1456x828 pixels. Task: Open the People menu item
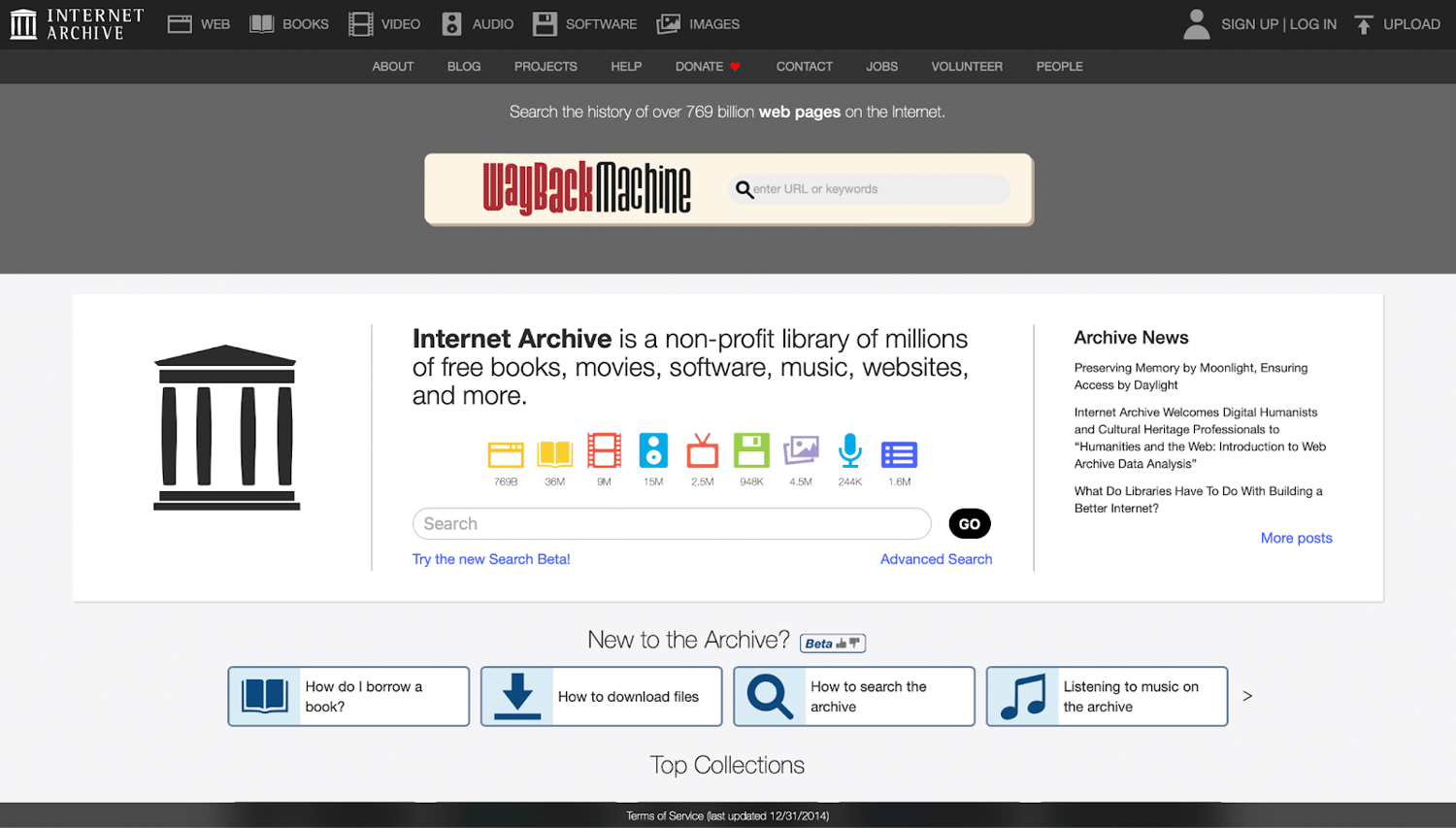click(x=1059, y=67)
